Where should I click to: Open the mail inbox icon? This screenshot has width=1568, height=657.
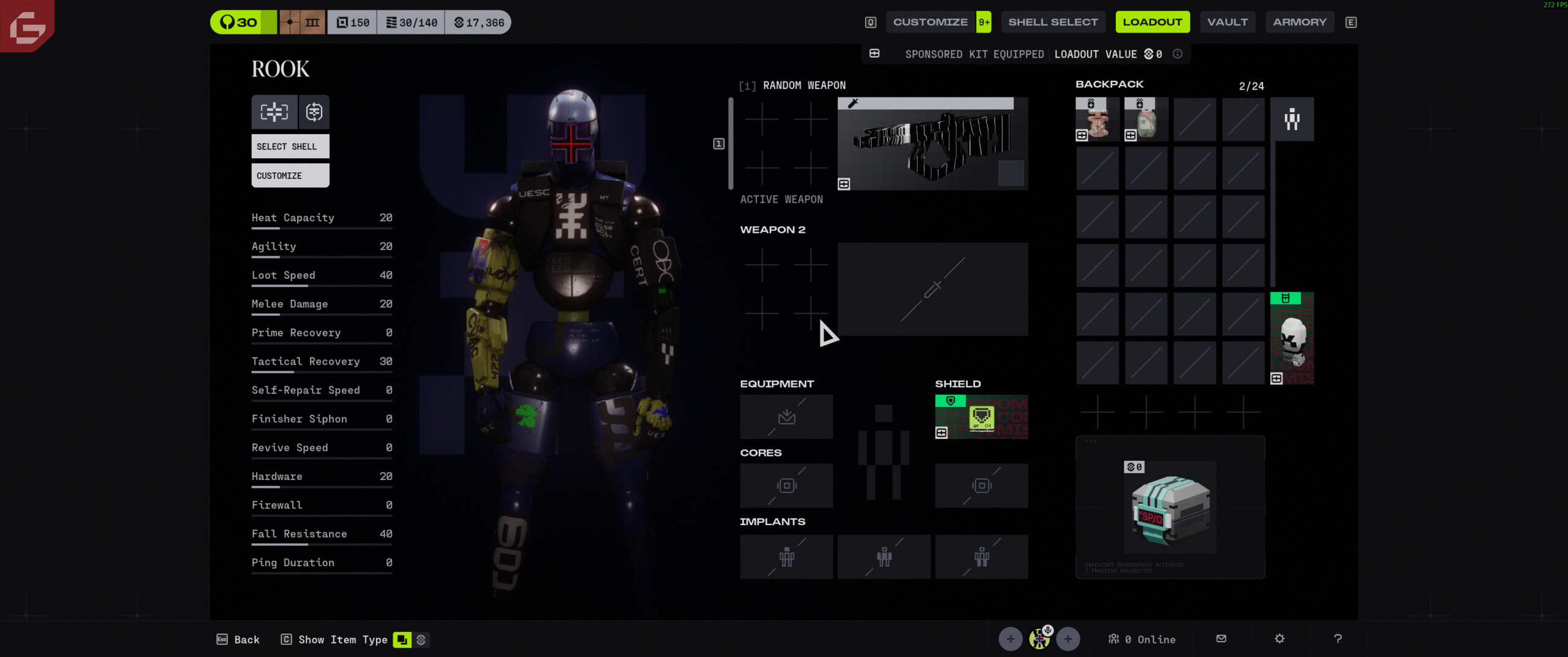coord(1221,639)
